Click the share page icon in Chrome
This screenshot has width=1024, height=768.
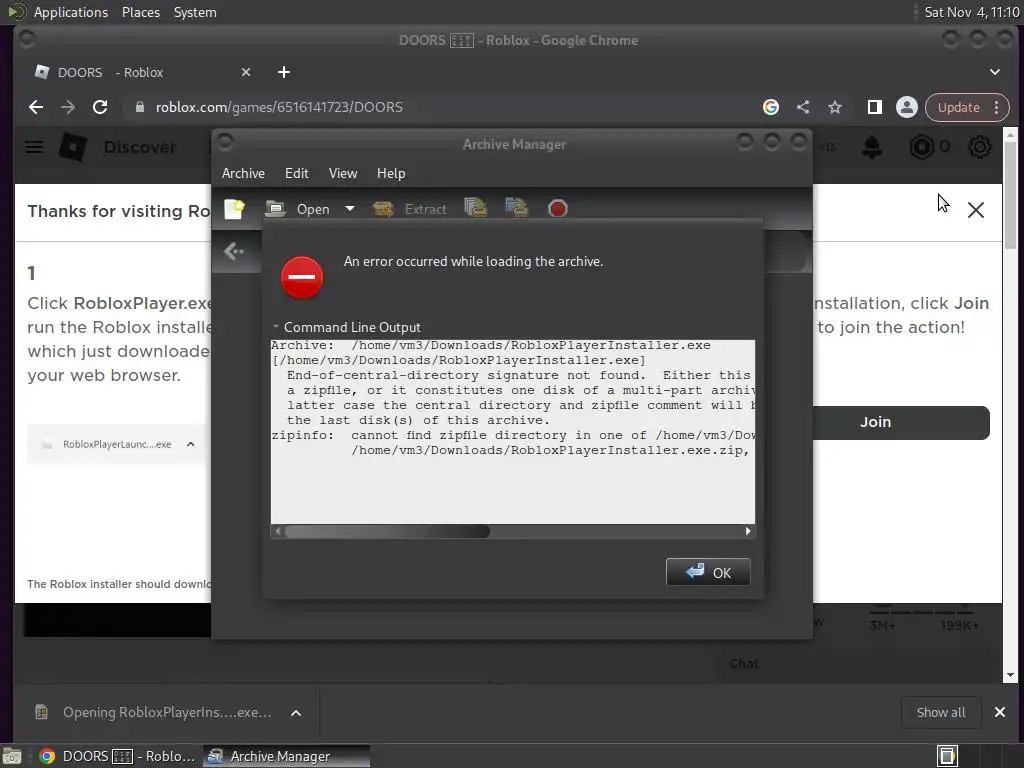[x=803, y=107]
